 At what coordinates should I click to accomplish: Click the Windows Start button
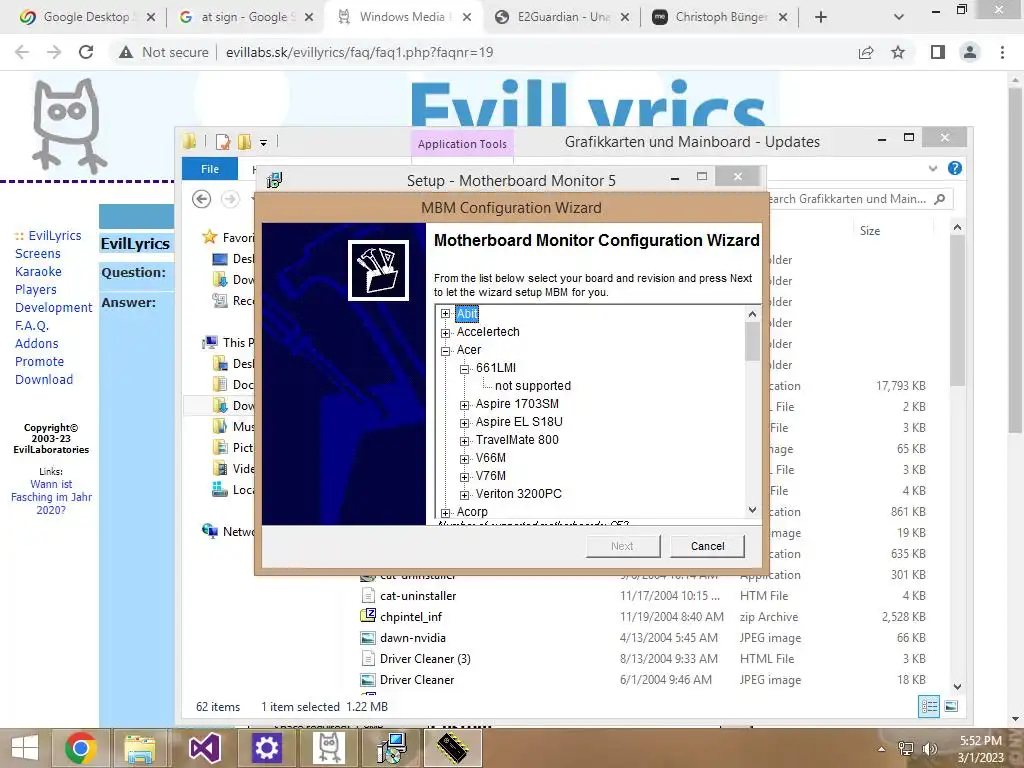tap(24, 748)
